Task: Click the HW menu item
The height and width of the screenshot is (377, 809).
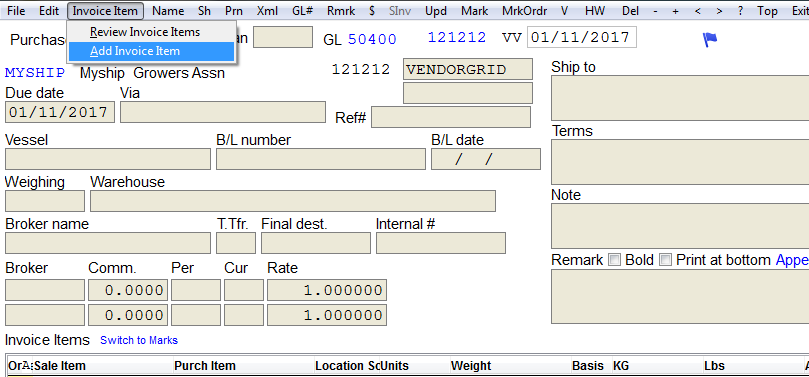Action: coord(595,11)
